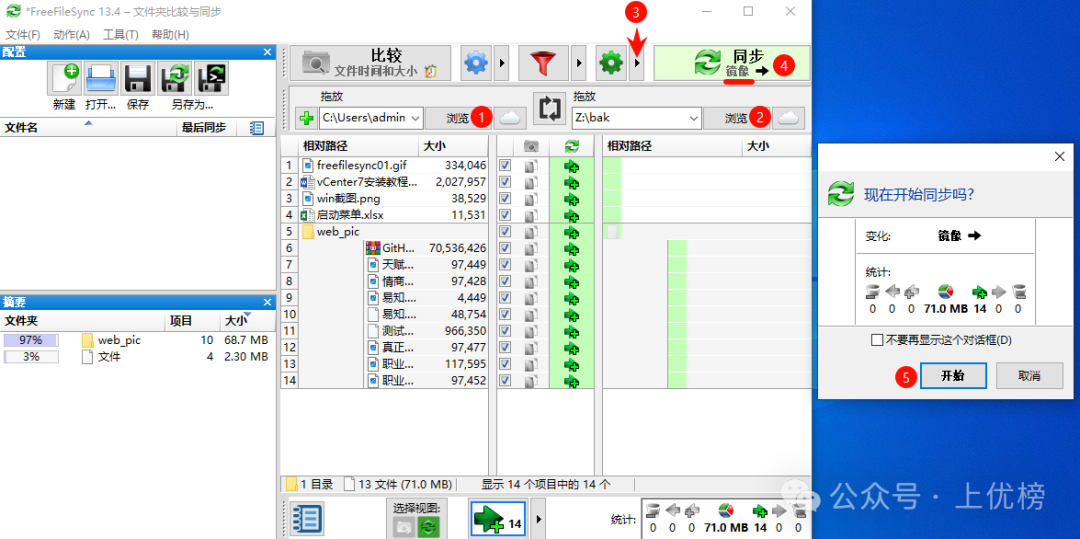
Task: Click the 开始 button to start sync
Action: click(939, 376)
